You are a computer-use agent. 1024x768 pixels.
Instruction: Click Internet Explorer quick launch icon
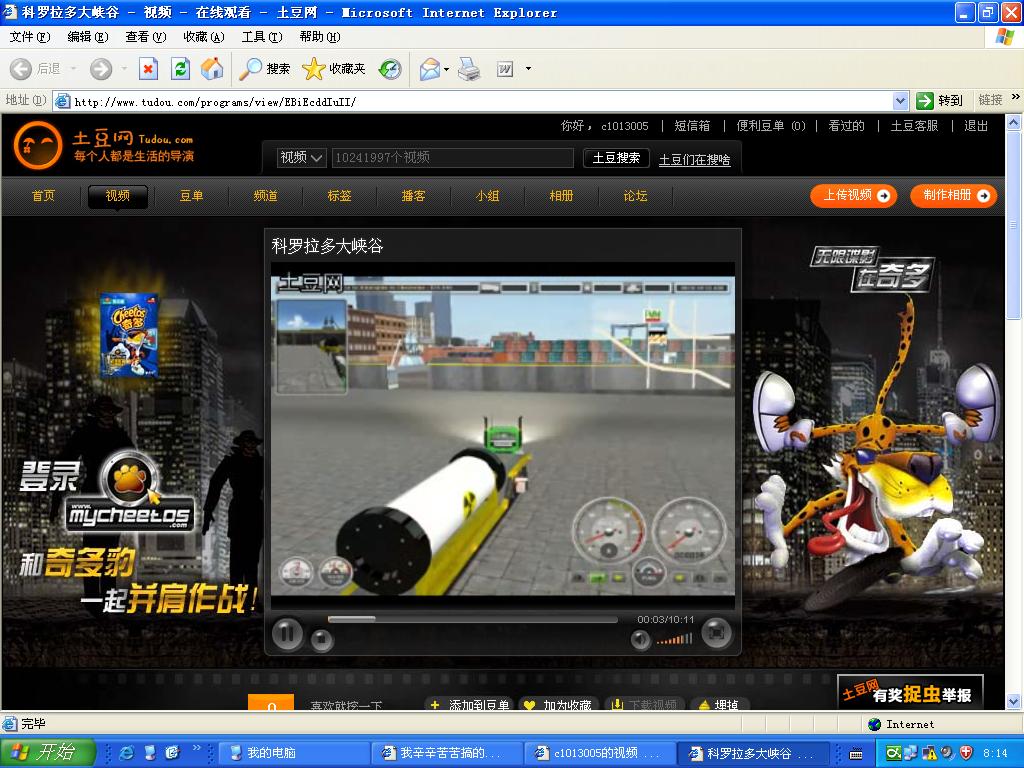(126, 753)
